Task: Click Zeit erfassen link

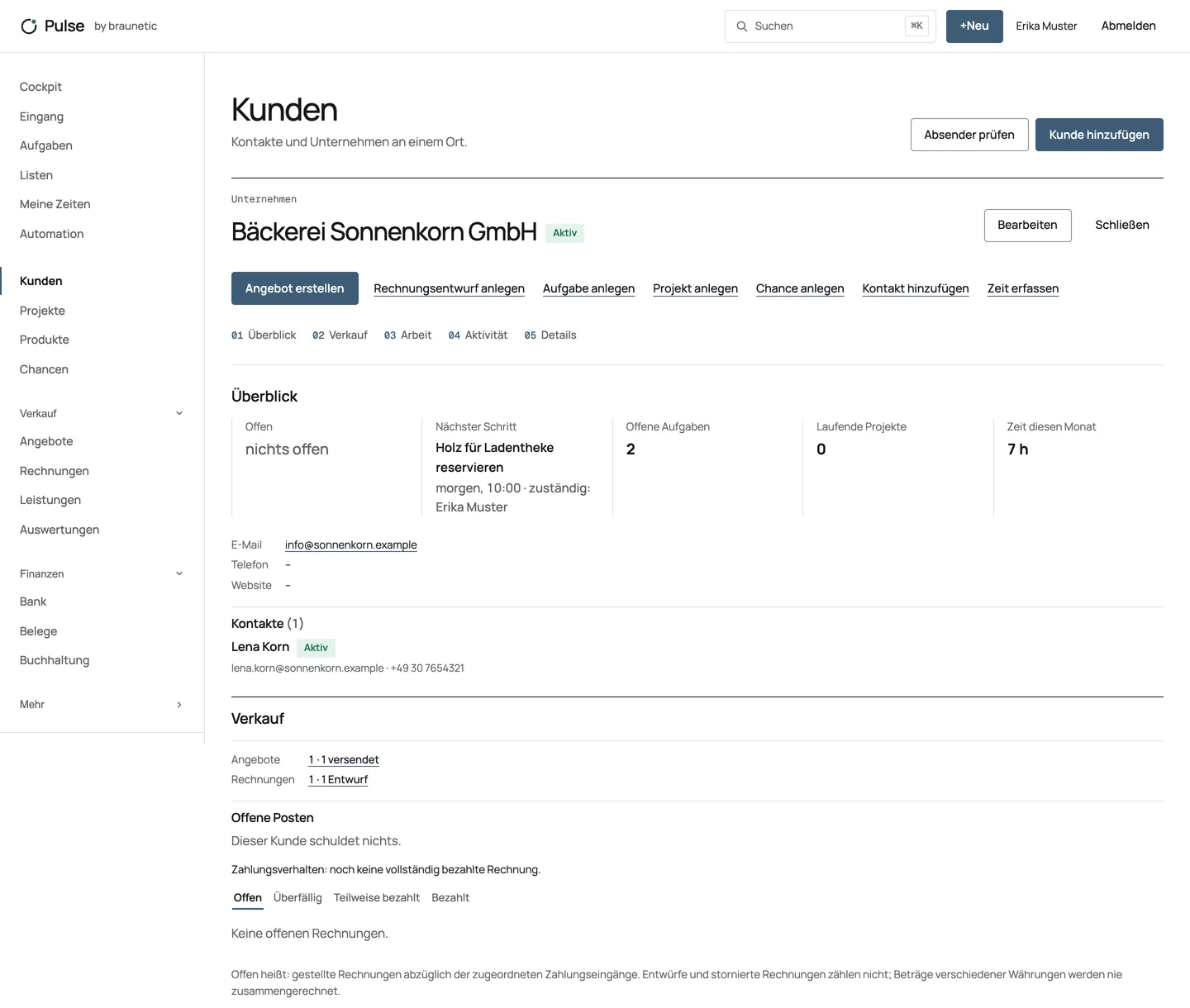Action: pos(1023,288)
